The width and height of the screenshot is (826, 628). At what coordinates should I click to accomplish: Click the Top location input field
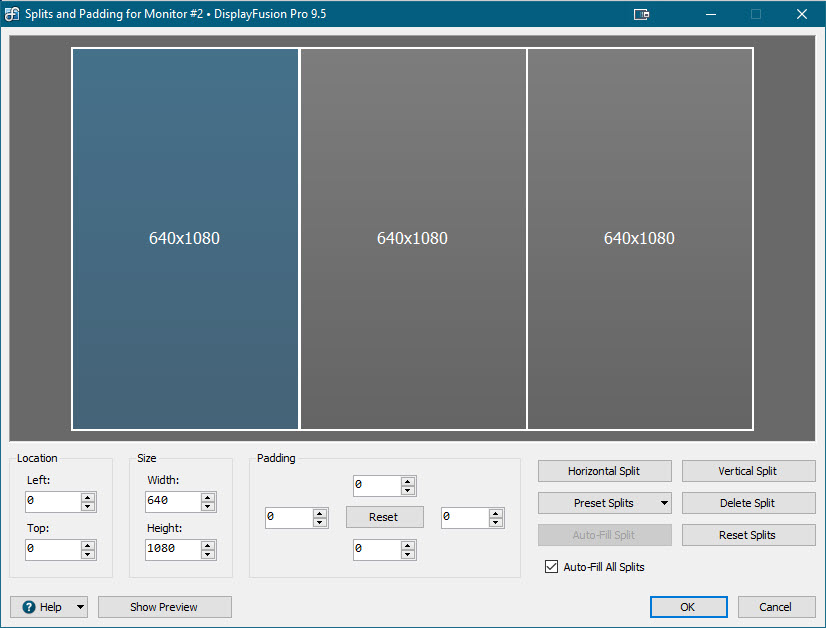point(53,549)
